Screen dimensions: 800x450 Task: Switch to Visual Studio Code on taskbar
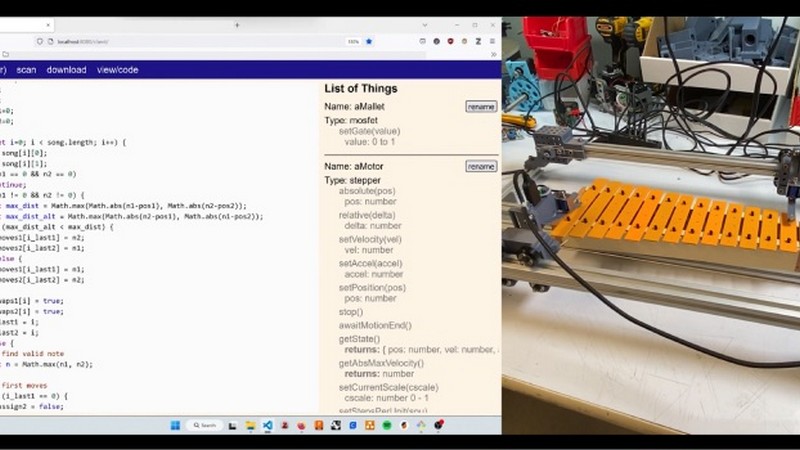pyautogui.click(x=267, y=425)
